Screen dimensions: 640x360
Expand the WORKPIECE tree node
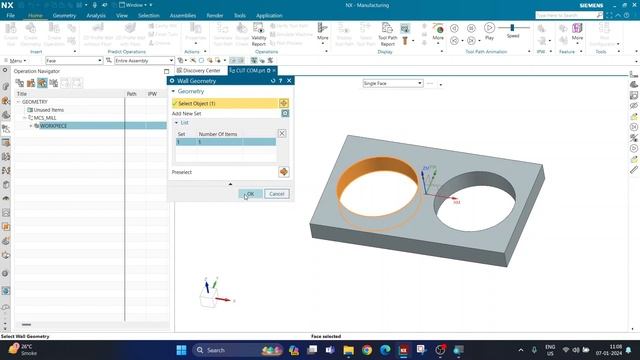click(x=31, y=126)
